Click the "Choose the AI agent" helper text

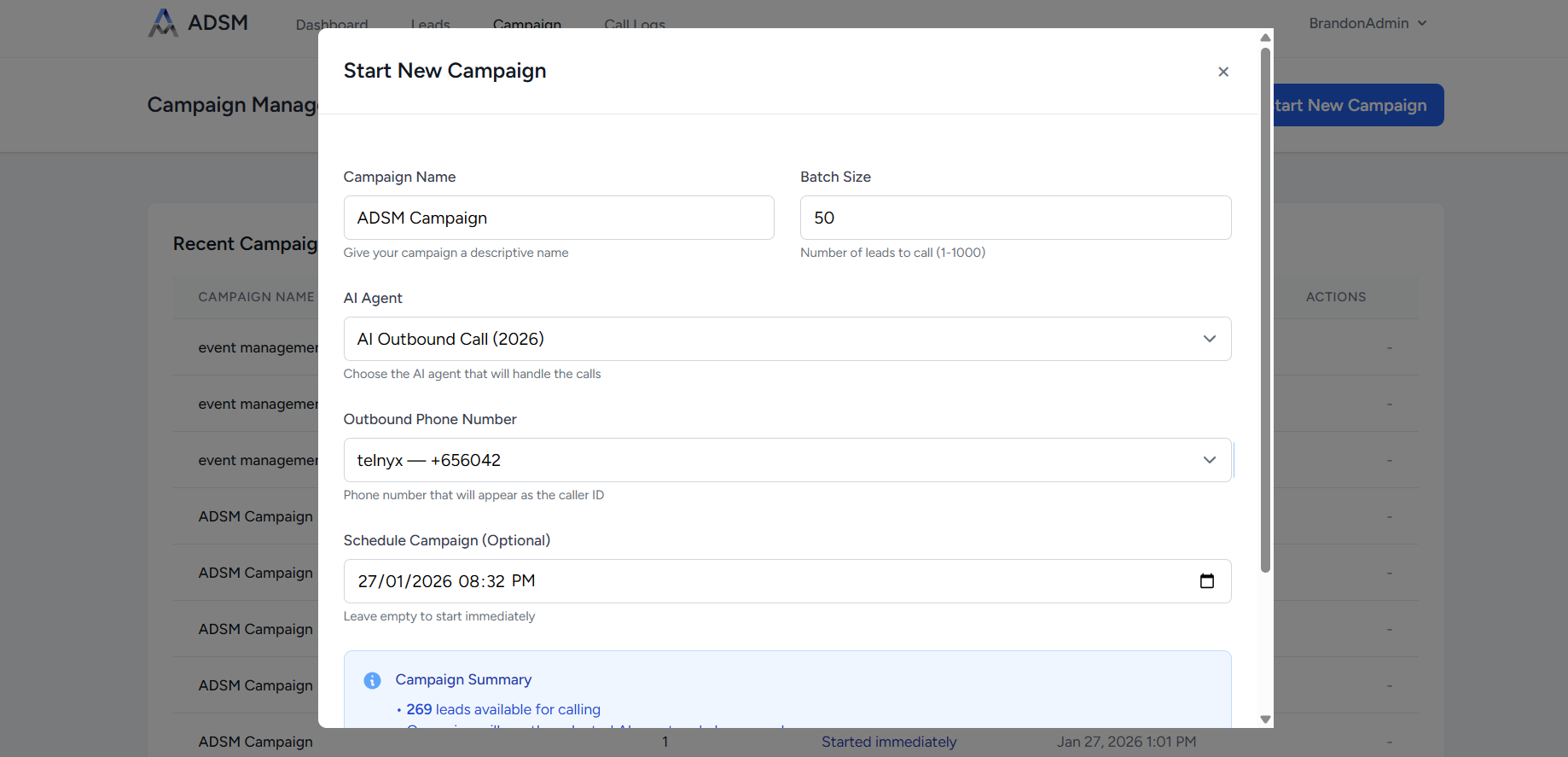[472, 374]
